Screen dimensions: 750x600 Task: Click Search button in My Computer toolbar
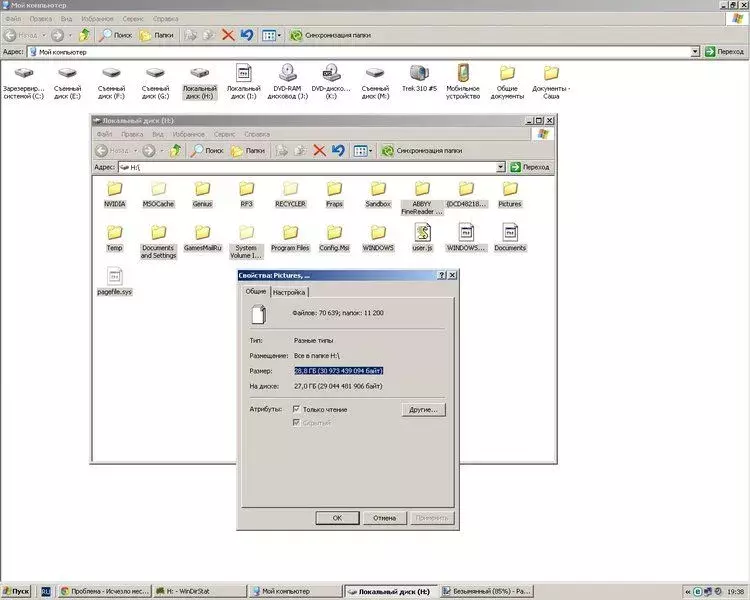coord(115,35)
